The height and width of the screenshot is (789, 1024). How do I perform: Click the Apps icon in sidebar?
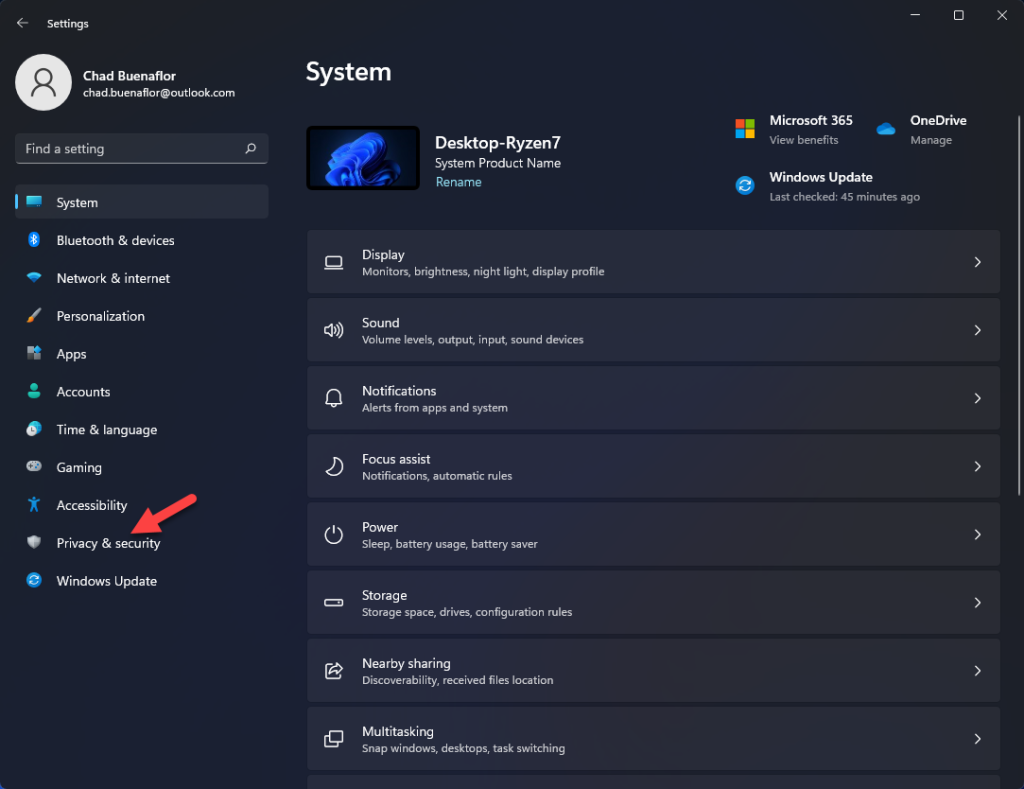point(34,353)
